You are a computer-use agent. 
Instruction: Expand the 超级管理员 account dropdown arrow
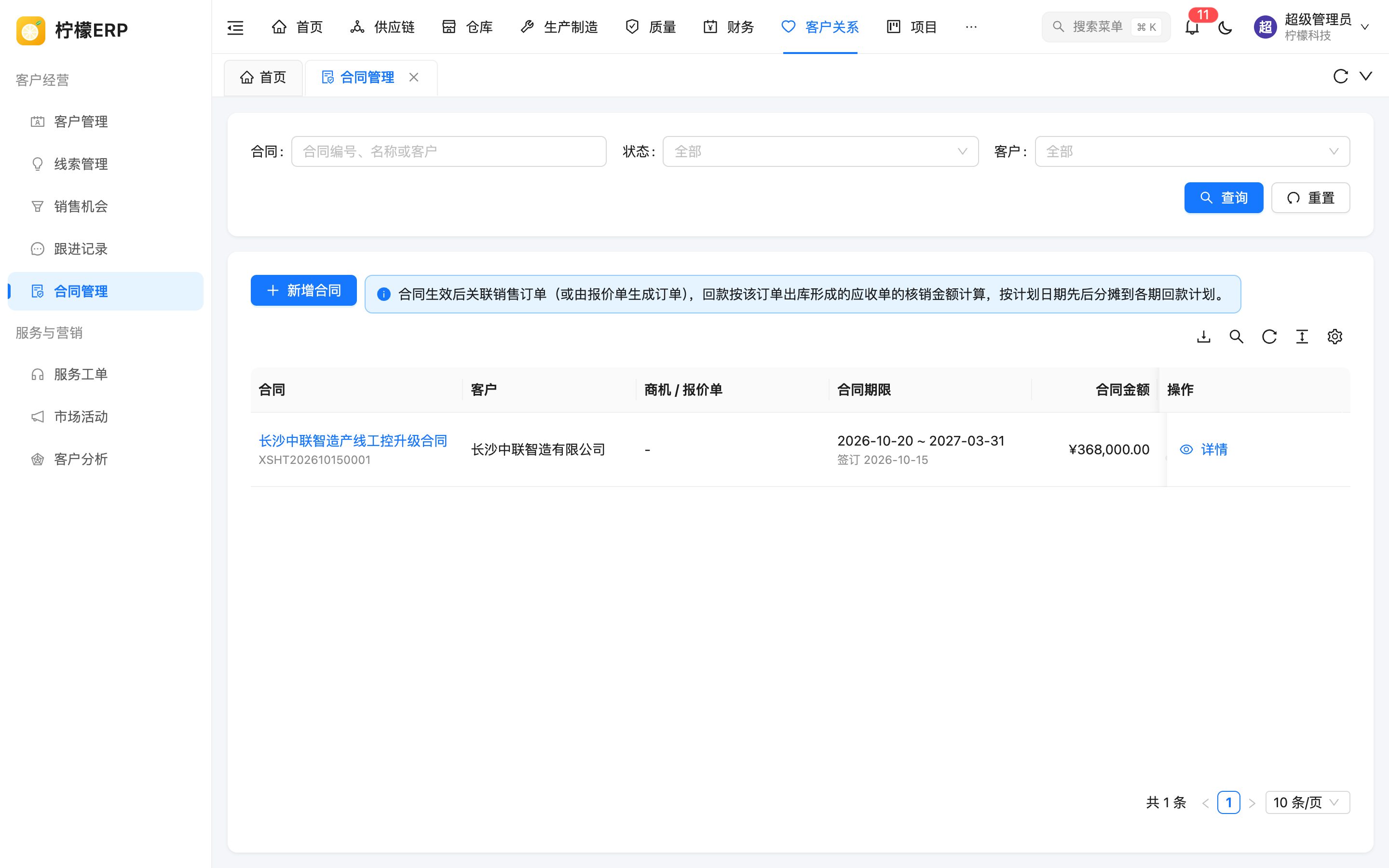(1365, 27)
